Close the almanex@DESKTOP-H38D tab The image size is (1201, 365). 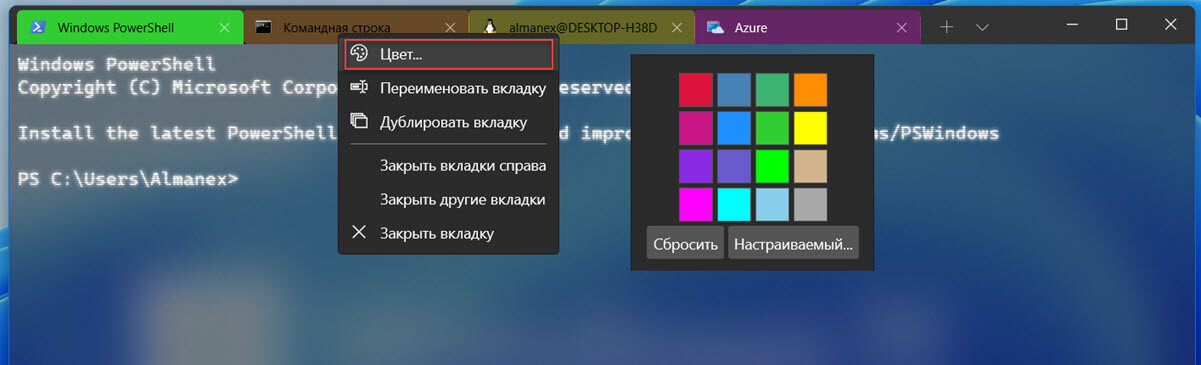[676, 28]
